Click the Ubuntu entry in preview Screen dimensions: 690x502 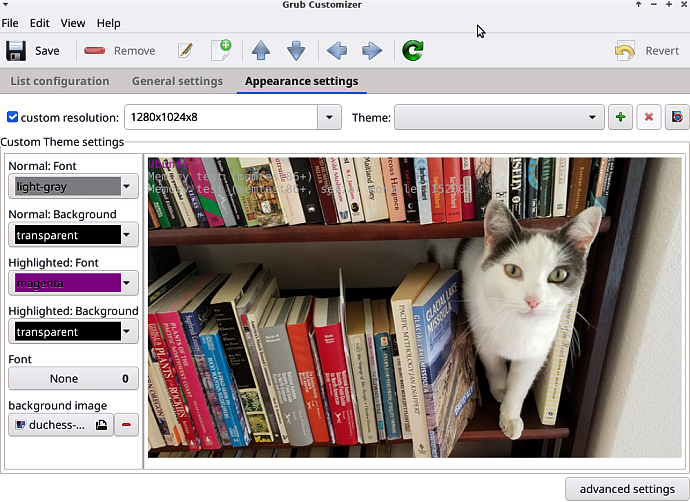point(169,164)
